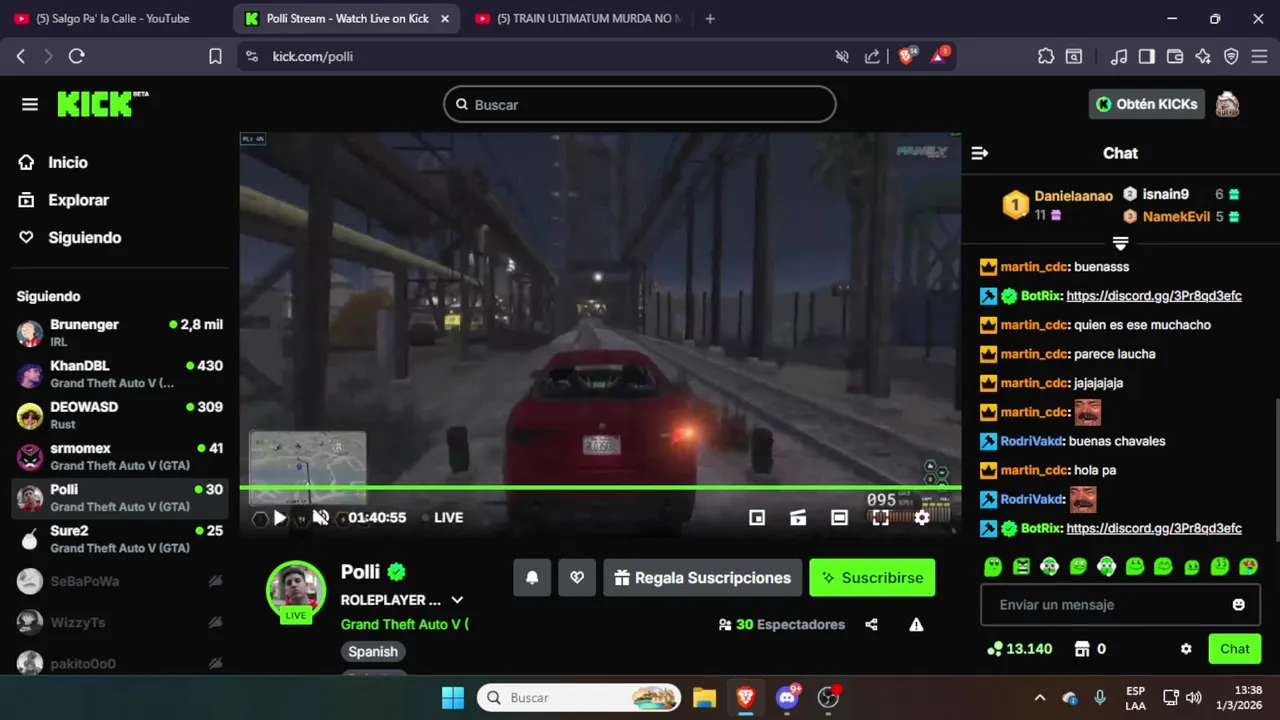Open Grand Theft Auto V category link
Image resolution: width=1280 pixels, height=720 pixels.
[x=404, y=624]
